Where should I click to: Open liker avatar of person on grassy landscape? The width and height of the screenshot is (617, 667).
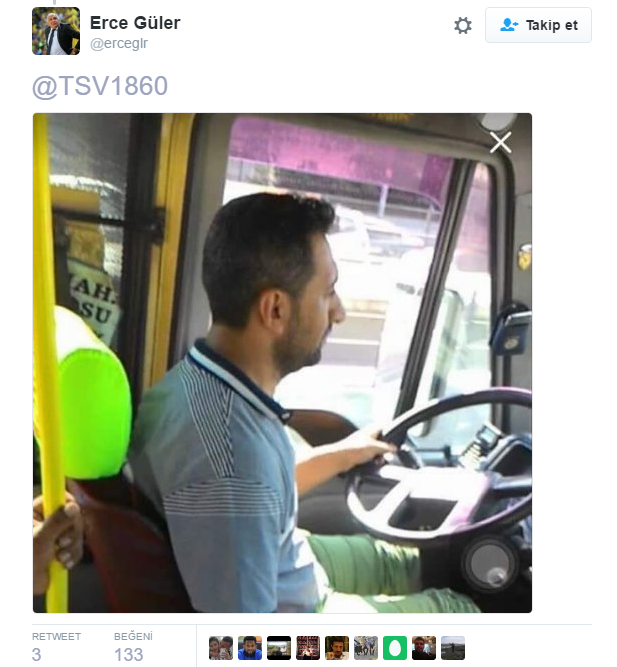coord(453,648)
